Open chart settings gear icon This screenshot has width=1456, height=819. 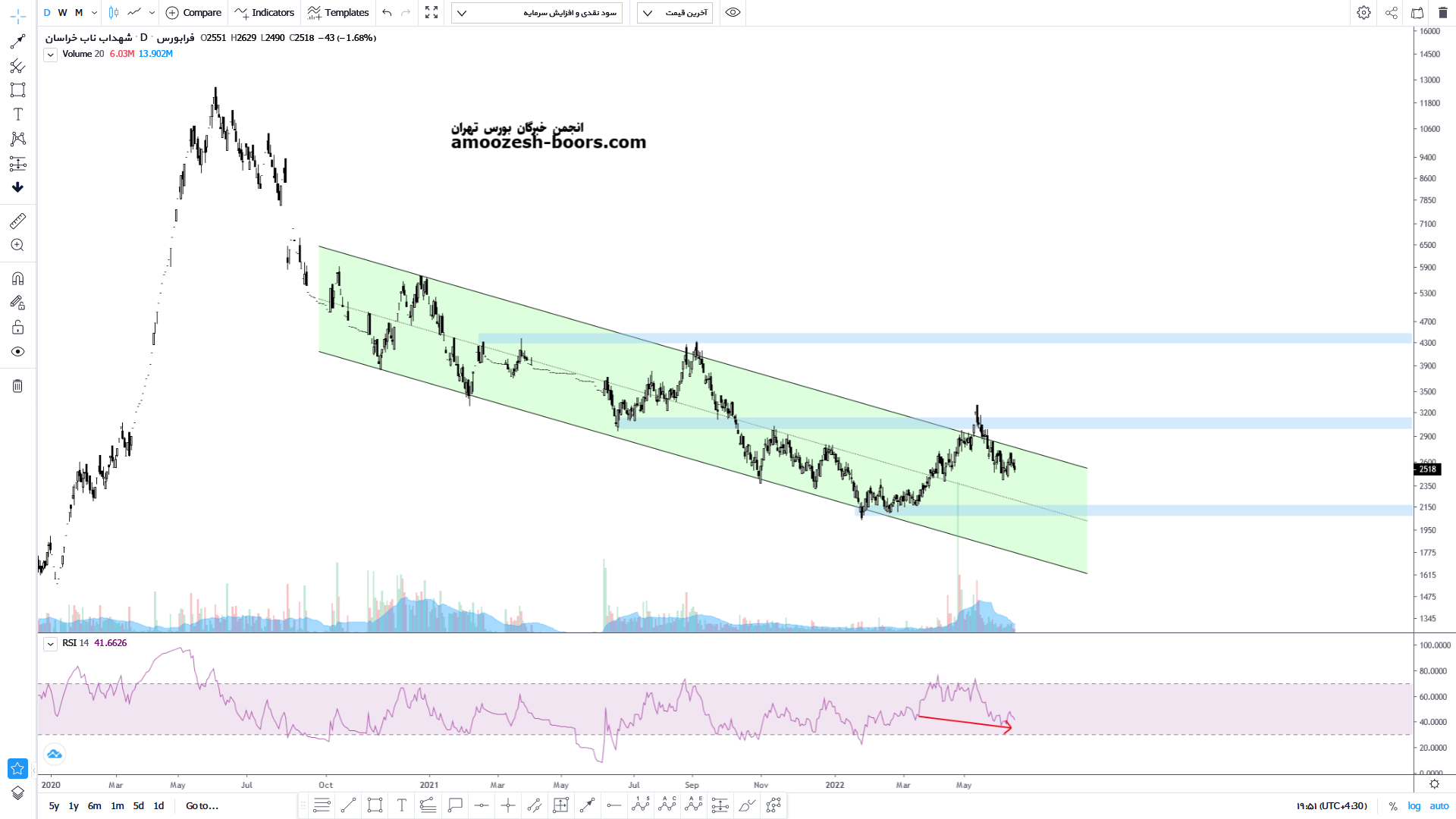[1363, 13]
